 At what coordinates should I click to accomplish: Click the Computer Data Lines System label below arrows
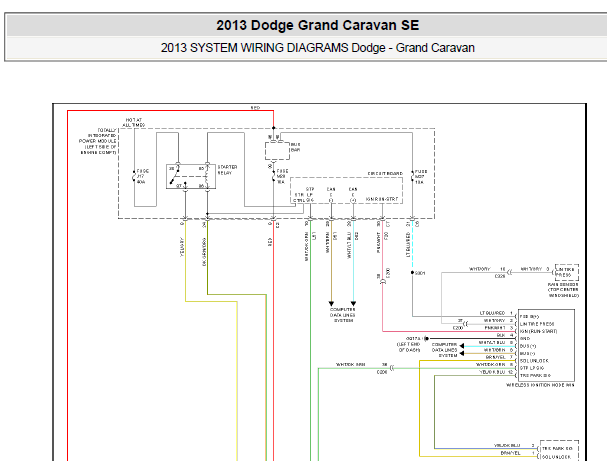coord(343,315)
